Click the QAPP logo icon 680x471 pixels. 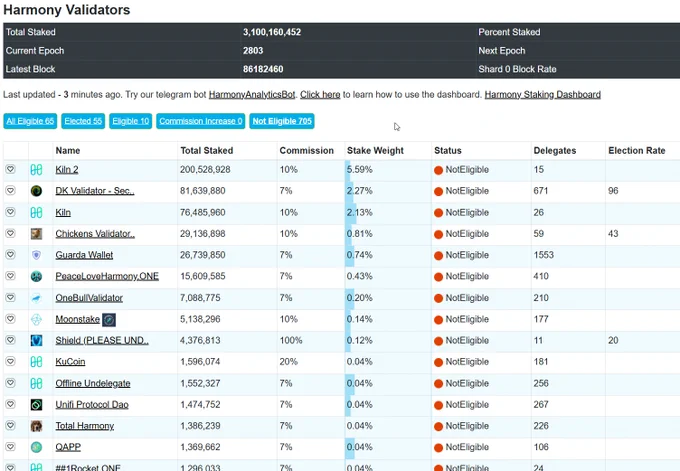(36, 447)
